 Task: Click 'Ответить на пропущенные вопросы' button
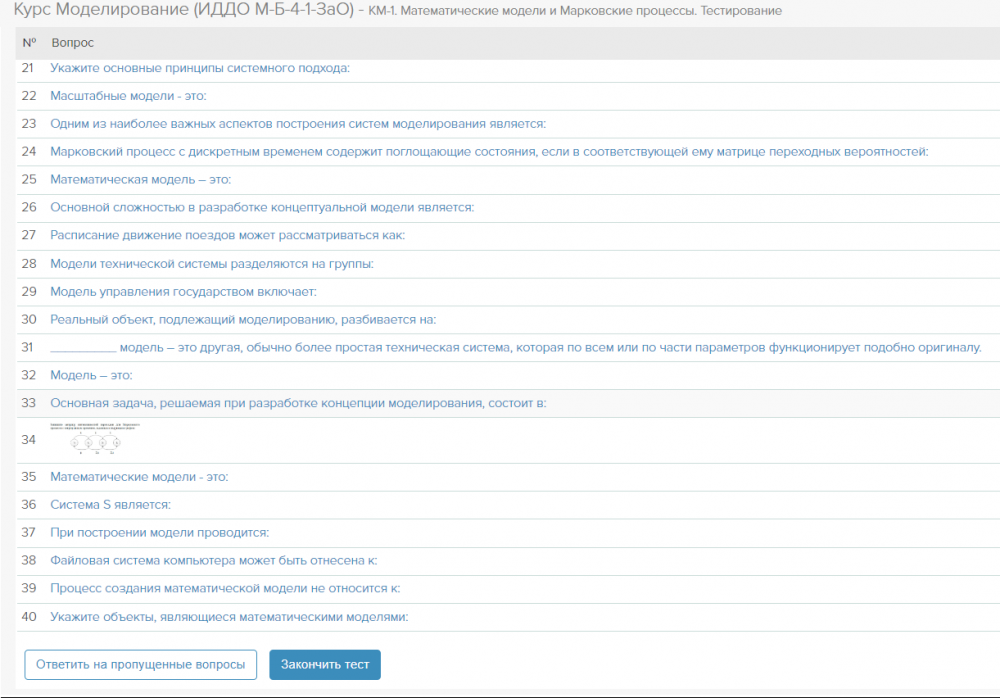point(140,665)
